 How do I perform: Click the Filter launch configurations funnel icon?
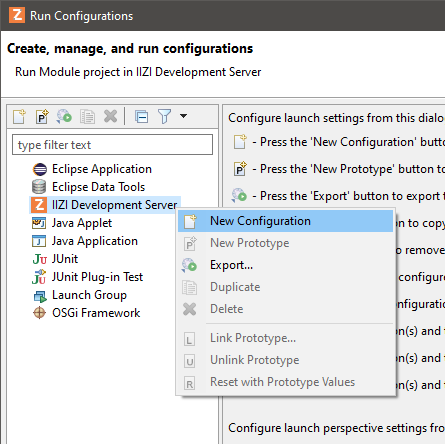[164, 117]
